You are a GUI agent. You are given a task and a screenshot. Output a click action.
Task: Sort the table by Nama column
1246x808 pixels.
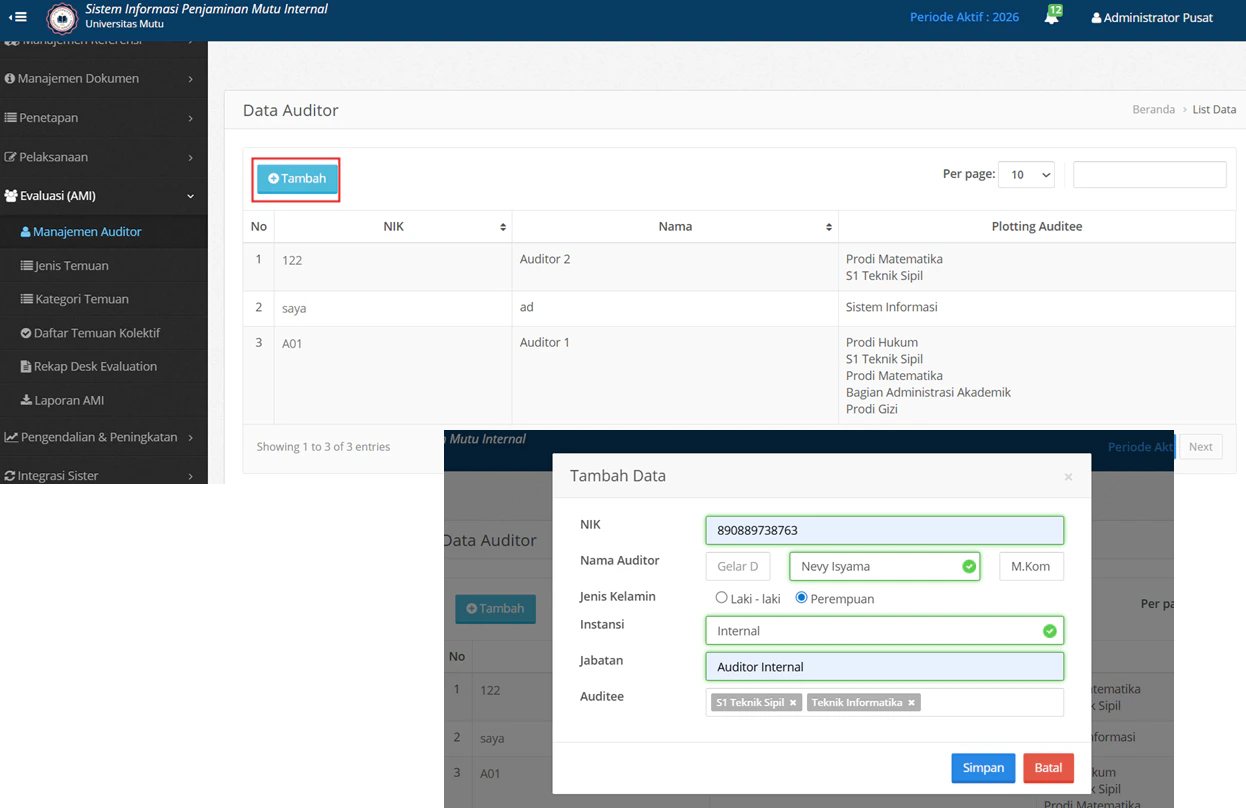coord(675,227)
